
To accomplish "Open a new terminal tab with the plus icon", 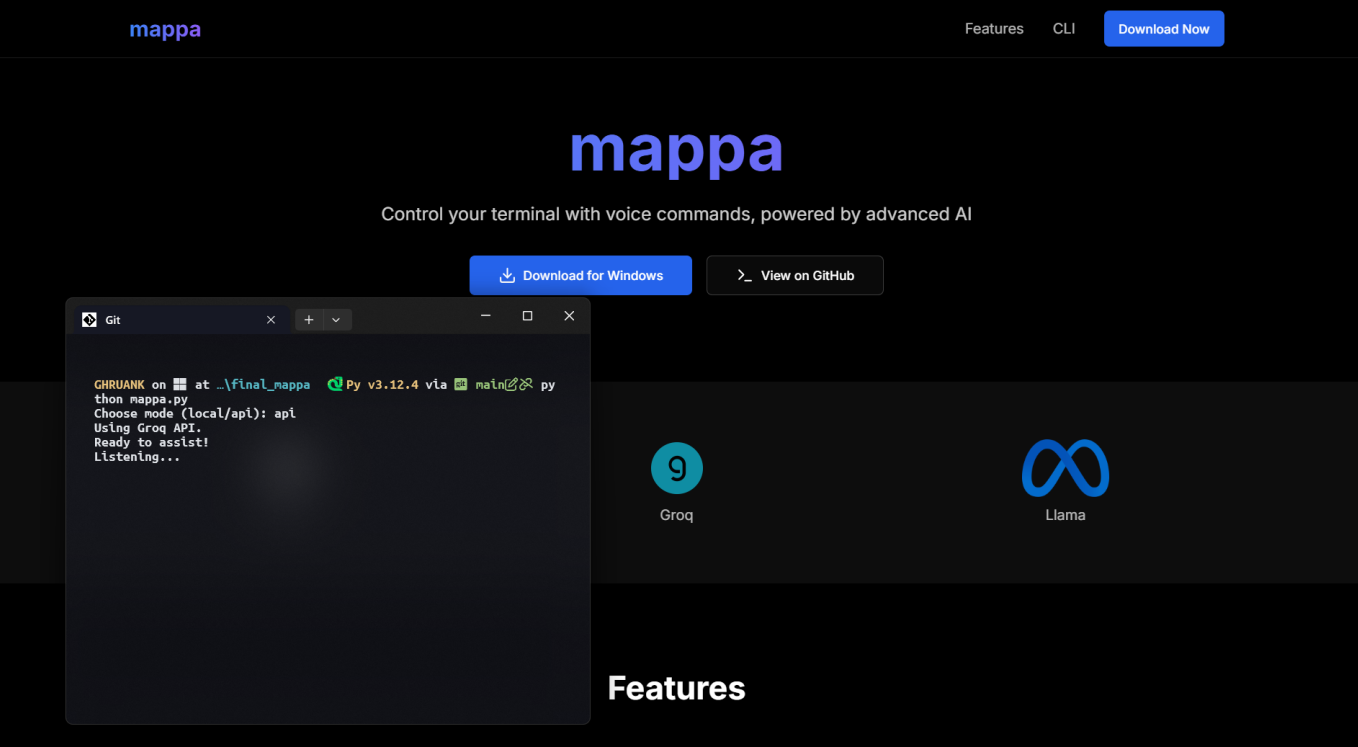I will coord(308,319).
